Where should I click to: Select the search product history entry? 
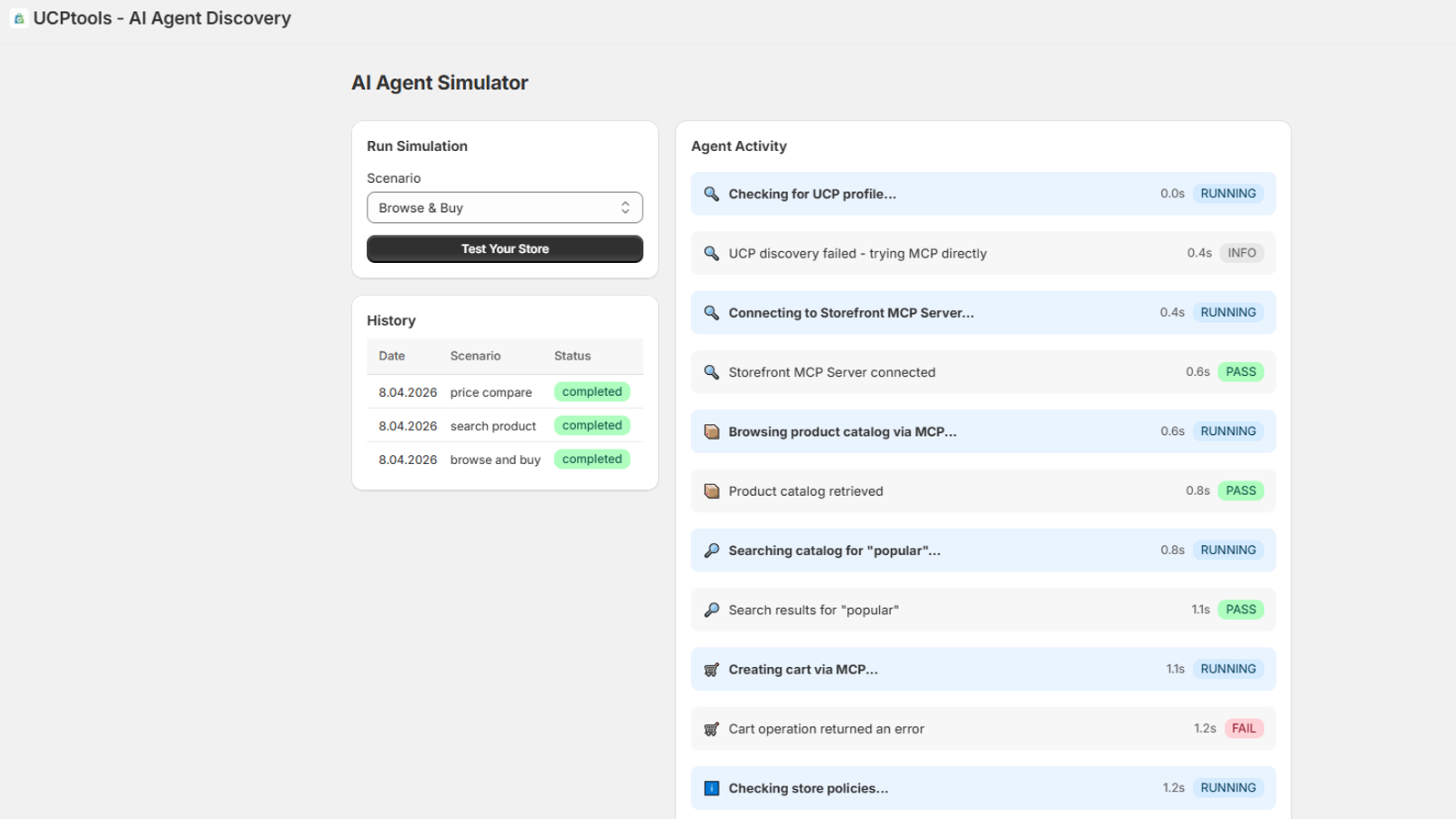[505, 426]
